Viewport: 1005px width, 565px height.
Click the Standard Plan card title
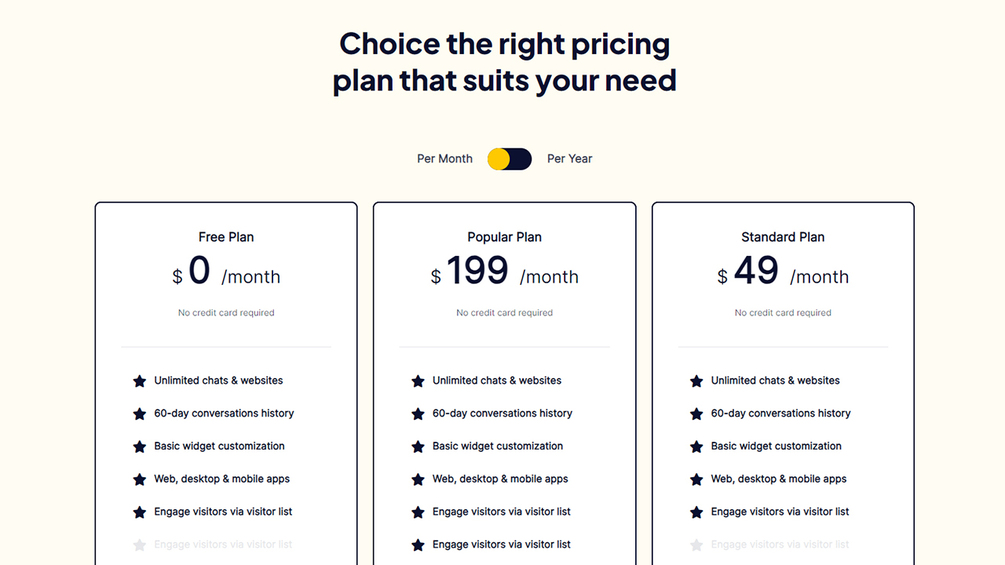point(783,237)
